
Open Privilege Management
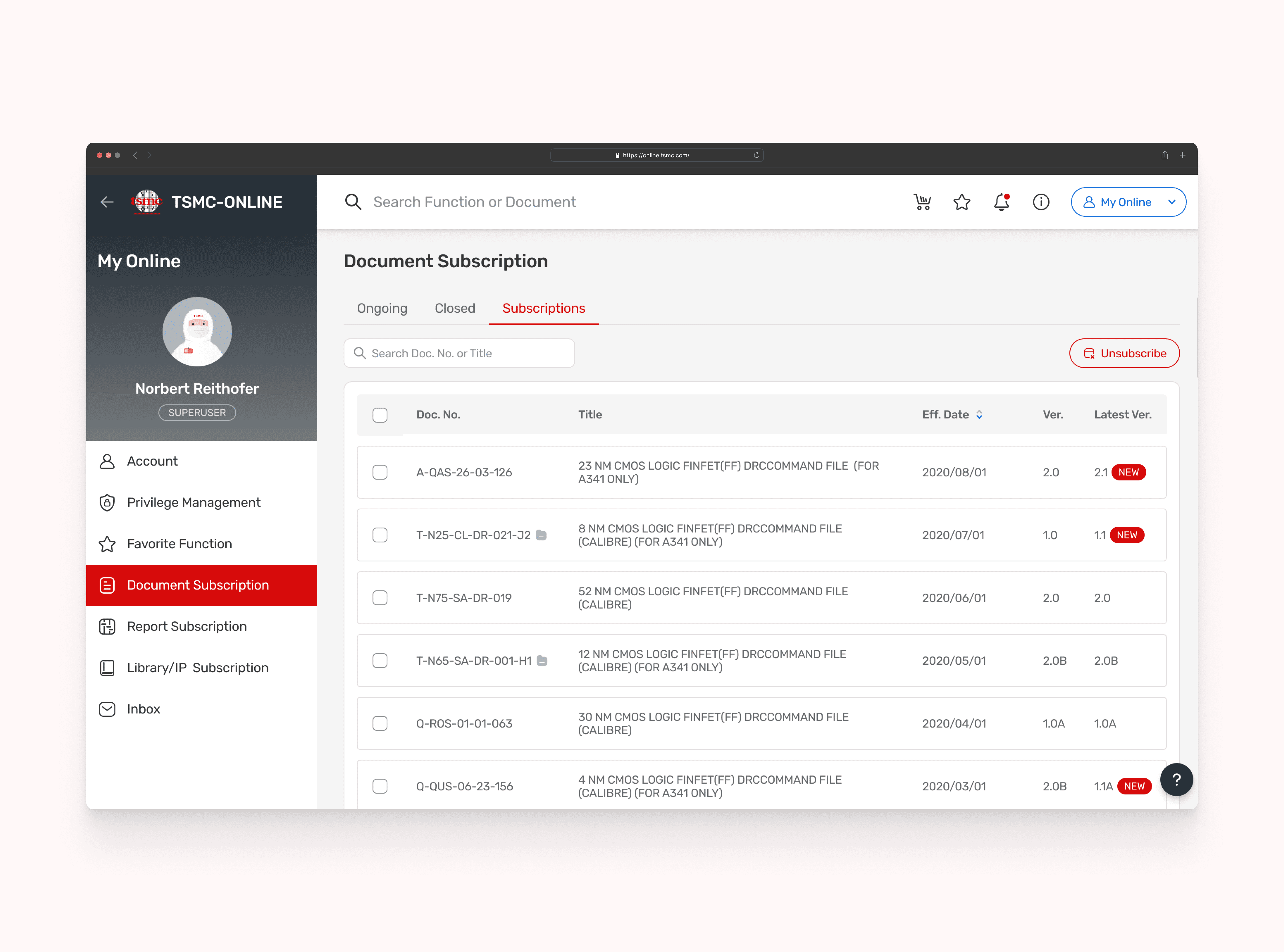(x=202, y=502)
